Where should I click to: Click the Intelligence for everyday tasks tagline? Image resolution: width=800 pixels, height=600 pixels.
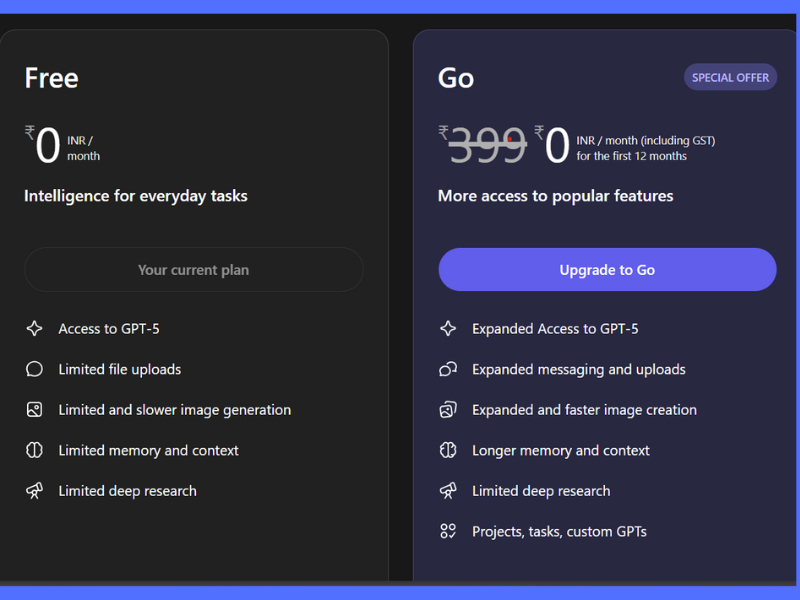coord(136,196)
